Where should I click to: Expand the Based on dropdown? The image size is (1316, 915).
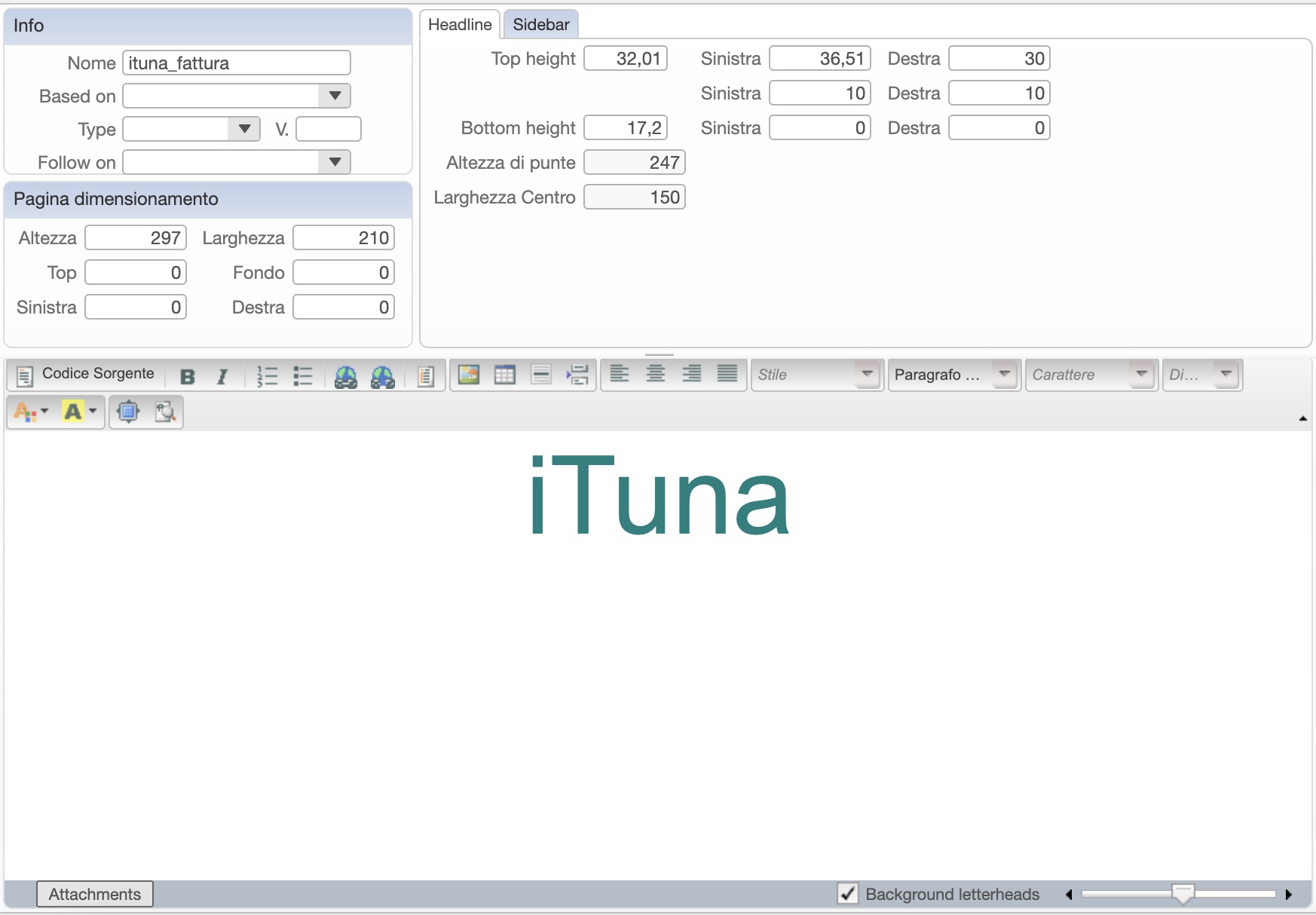tap(335, 96)
